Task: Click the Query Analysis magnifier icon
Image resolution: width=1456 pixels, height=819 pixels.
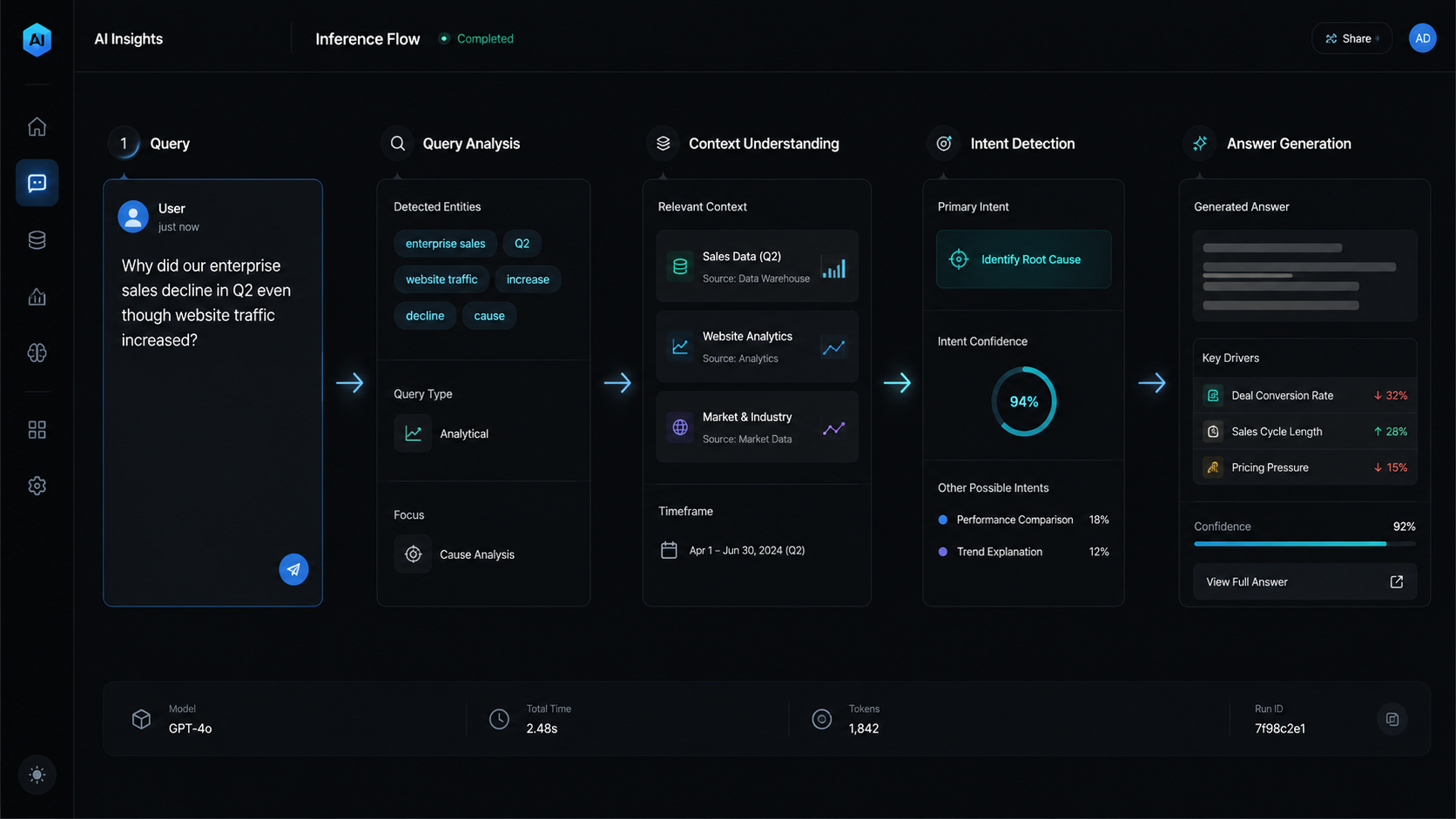Action: coord(398,144)
